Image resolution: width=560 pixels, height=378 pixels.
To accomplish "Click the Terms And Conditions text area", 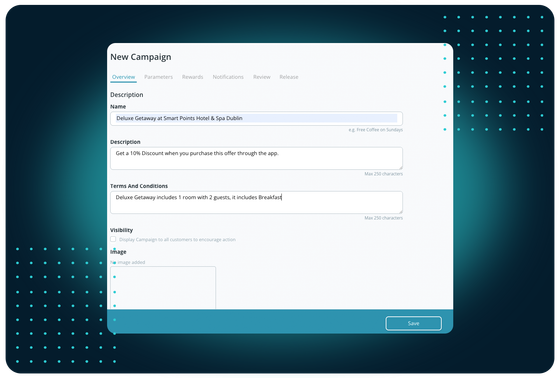I will tap(256, 203).
